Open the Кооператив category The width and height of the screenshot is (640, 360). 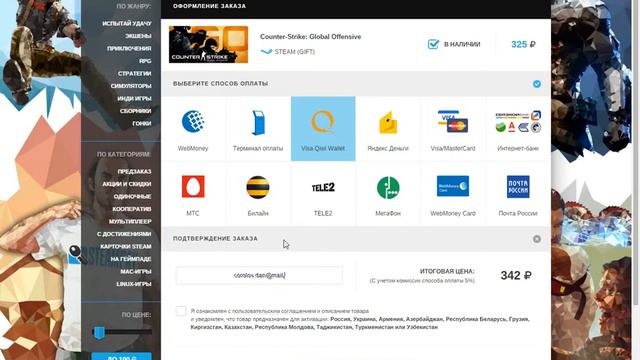(131, 209)
